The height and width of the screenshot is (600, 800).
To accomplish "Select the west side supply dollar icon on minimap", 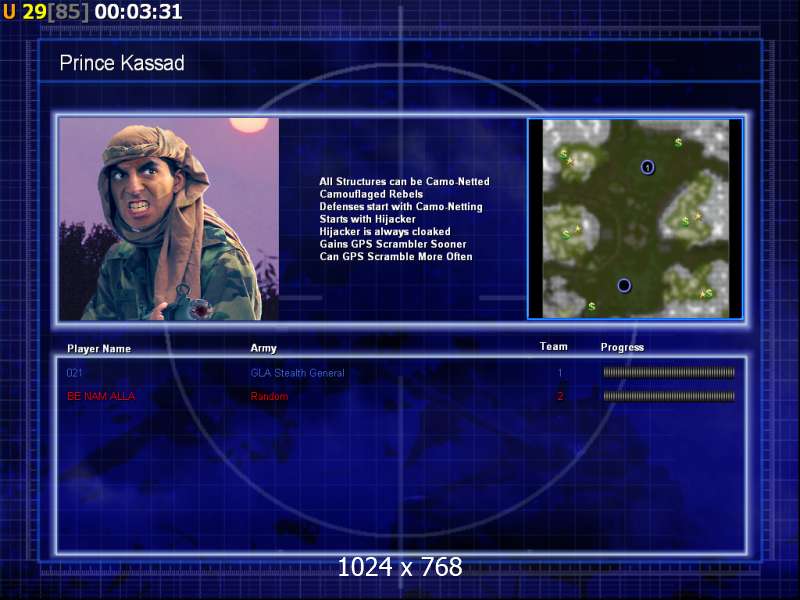I will click(x=566, y=235).
